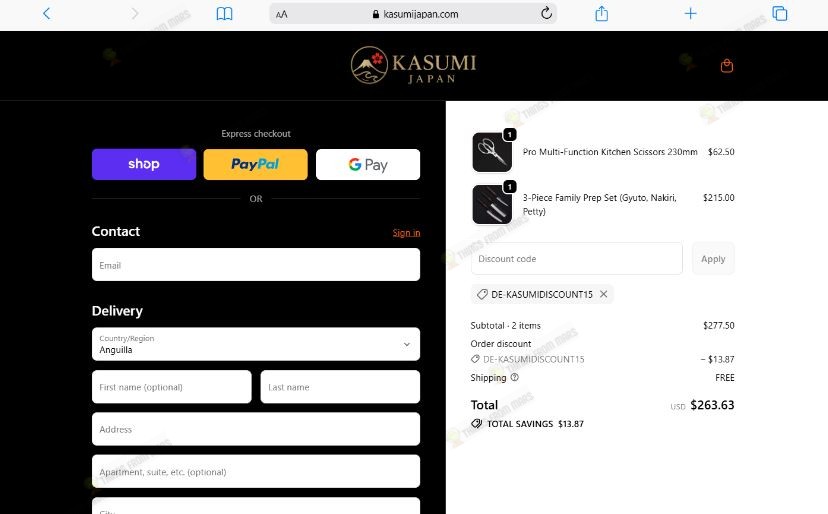Screen dimensions: 828x514
Task: Follow the Sign in link
Action: (406, 233)
